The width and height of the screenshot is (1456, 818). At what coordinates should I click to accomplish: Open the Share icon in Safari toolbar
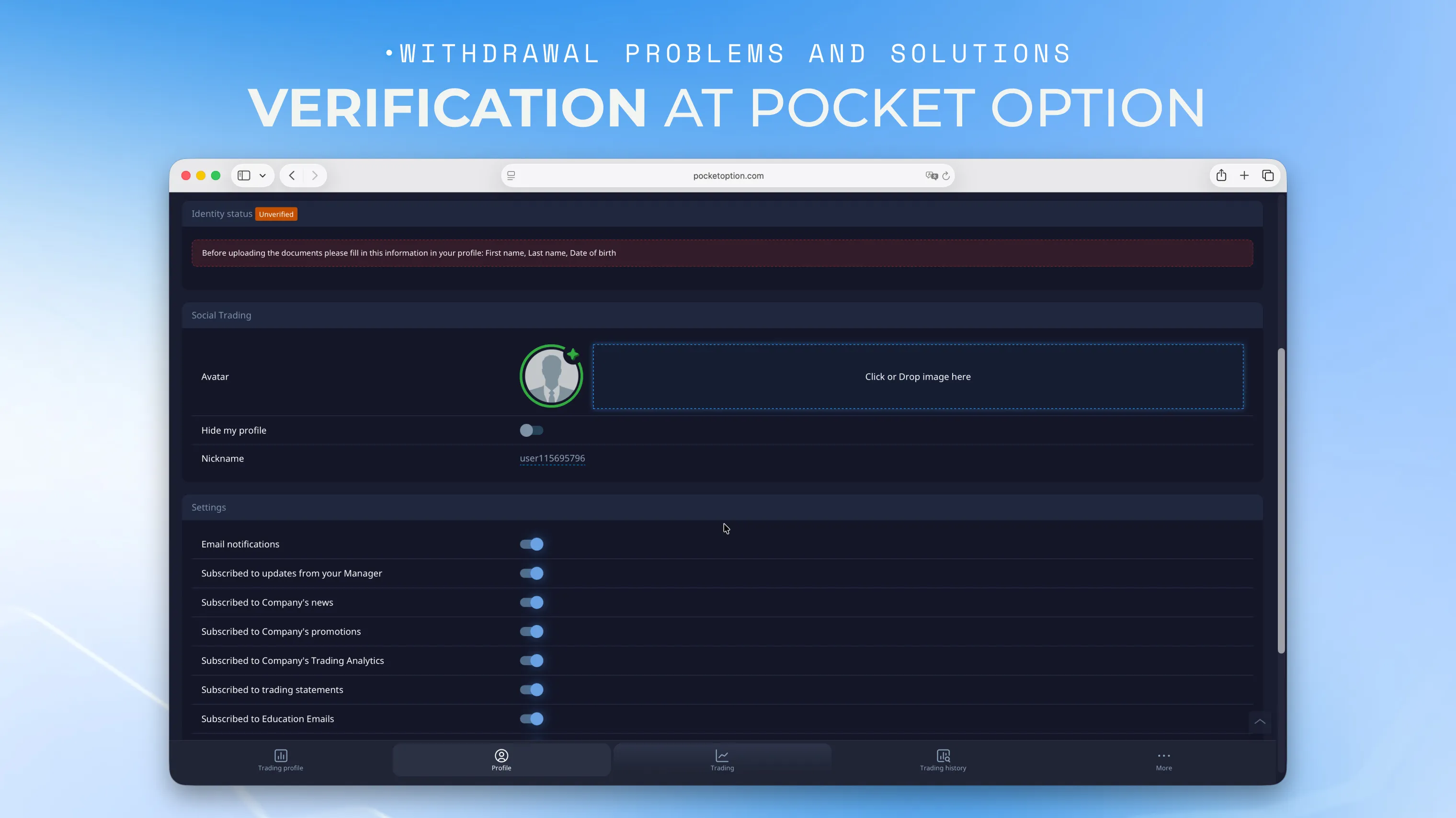point(1221,175)
